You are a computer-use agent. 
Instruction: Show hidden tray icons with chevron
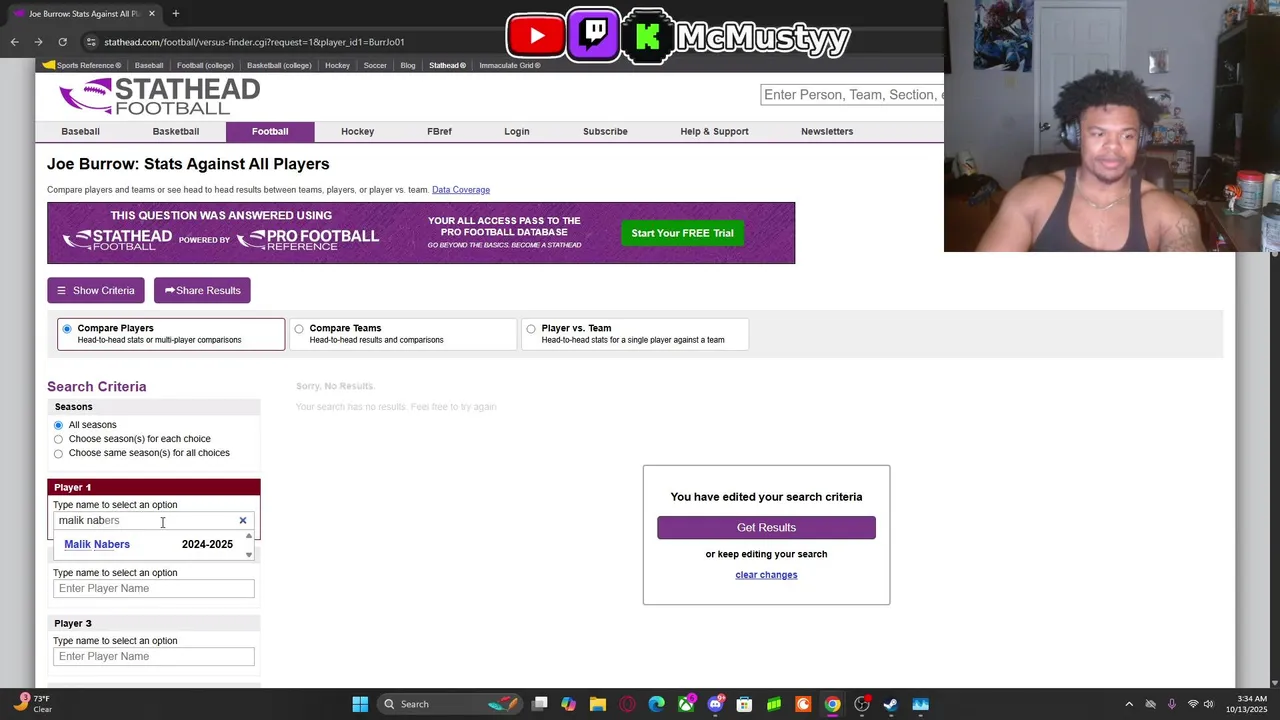coord(1129,704)
